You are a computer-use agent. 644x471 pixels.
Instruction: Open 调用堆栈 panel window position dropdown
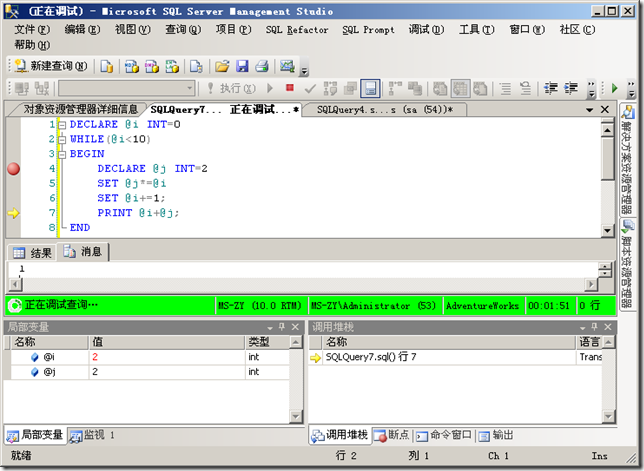tap(582, 328)
